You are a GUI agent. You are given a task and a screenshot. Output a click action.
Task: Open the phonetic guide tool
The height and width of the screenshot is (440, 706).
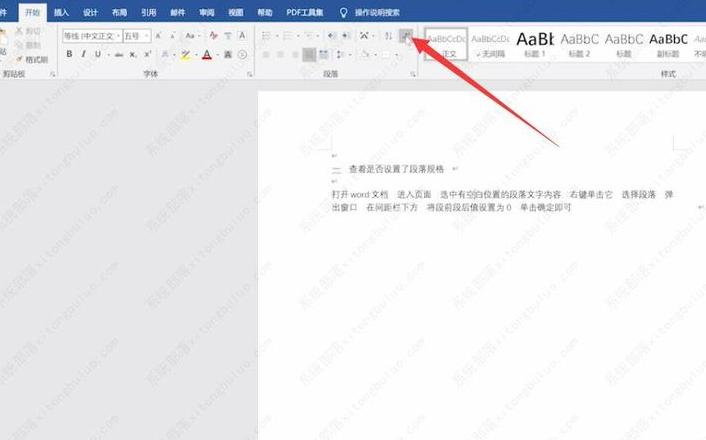[228, 36]
